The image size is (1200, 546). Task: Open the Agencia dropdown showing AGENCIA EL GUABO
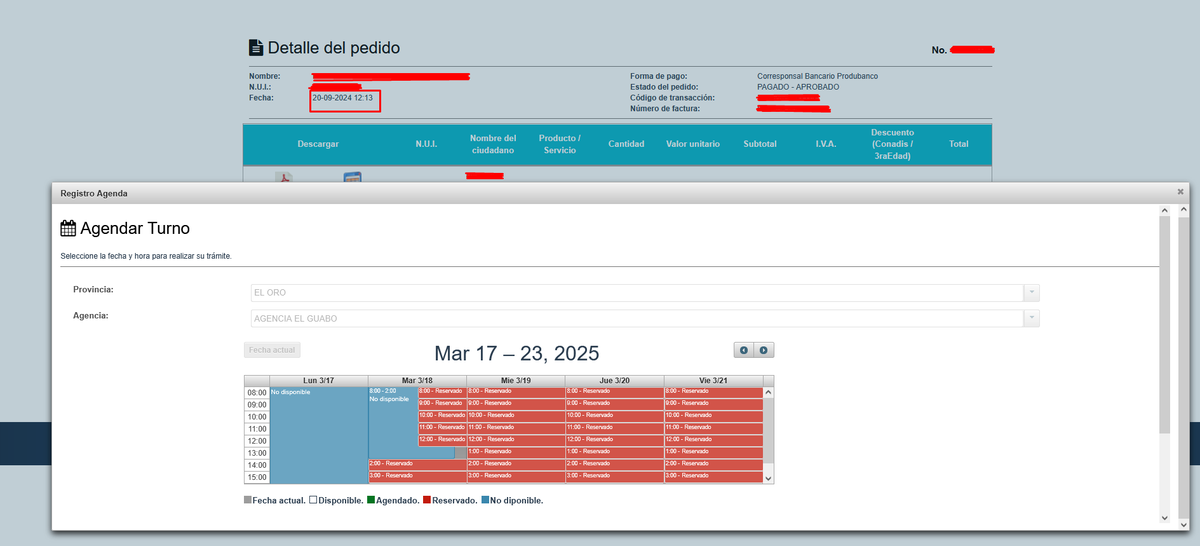[x=645, y=318]
